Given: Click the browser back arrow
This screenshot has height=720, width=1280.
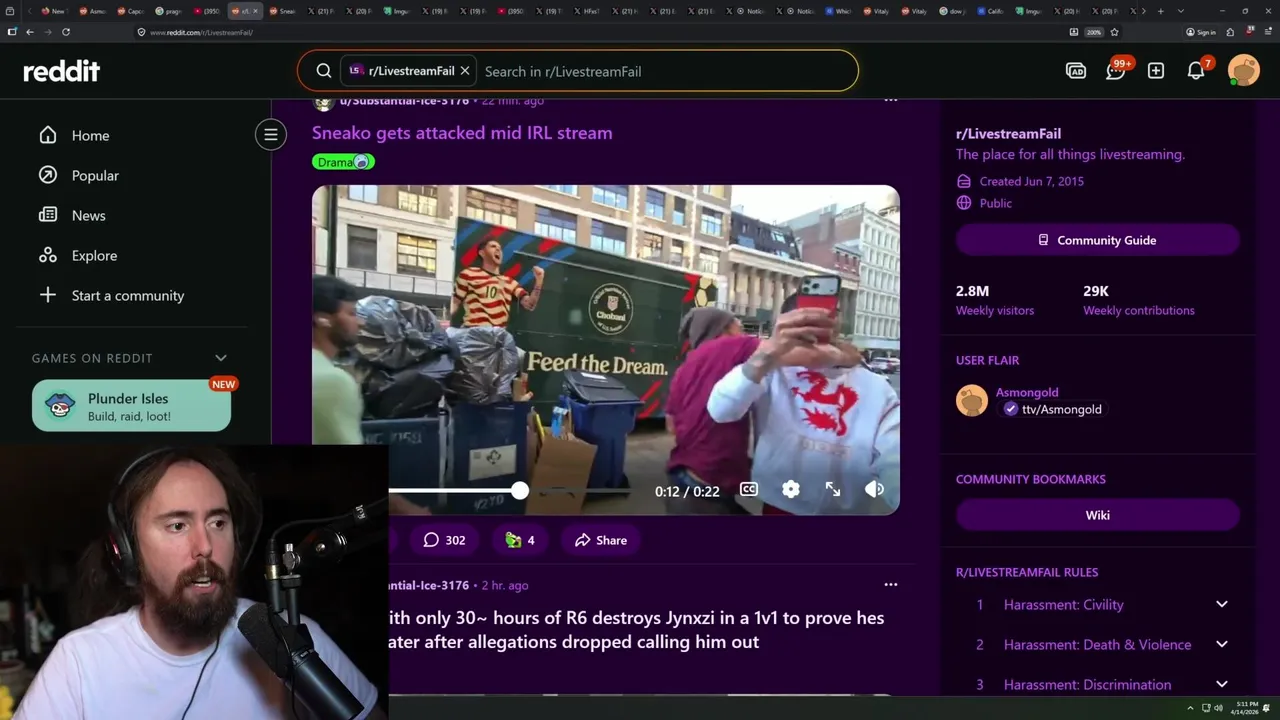Looking at the screenshot, I should (29, 32).
